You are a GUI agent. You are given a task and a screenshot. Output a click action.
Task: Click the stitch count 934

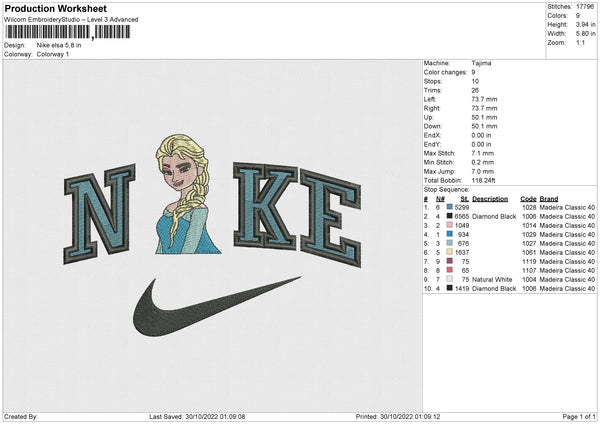click(463, 234)
